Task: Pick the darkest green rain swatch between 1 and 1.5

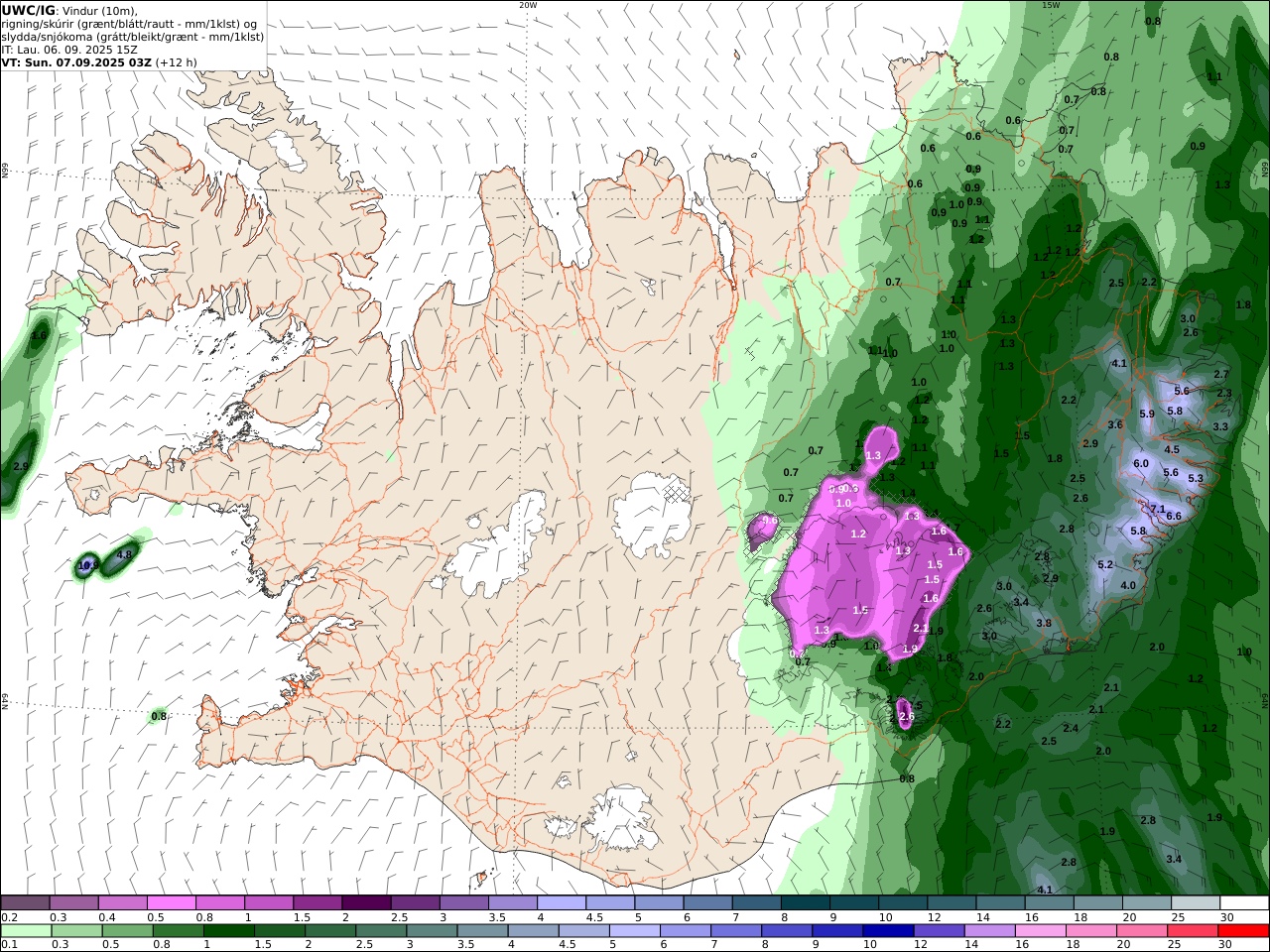Action: click(x=228, y=931)
